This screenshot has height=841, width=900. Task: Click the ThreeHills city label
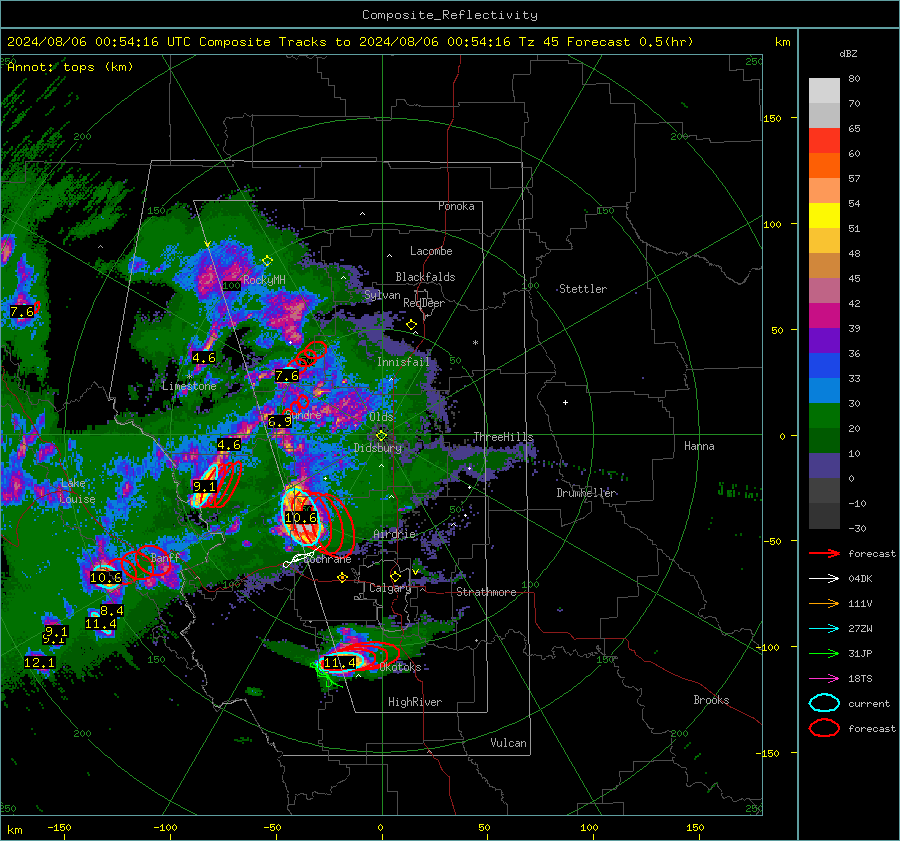(503, 437)
